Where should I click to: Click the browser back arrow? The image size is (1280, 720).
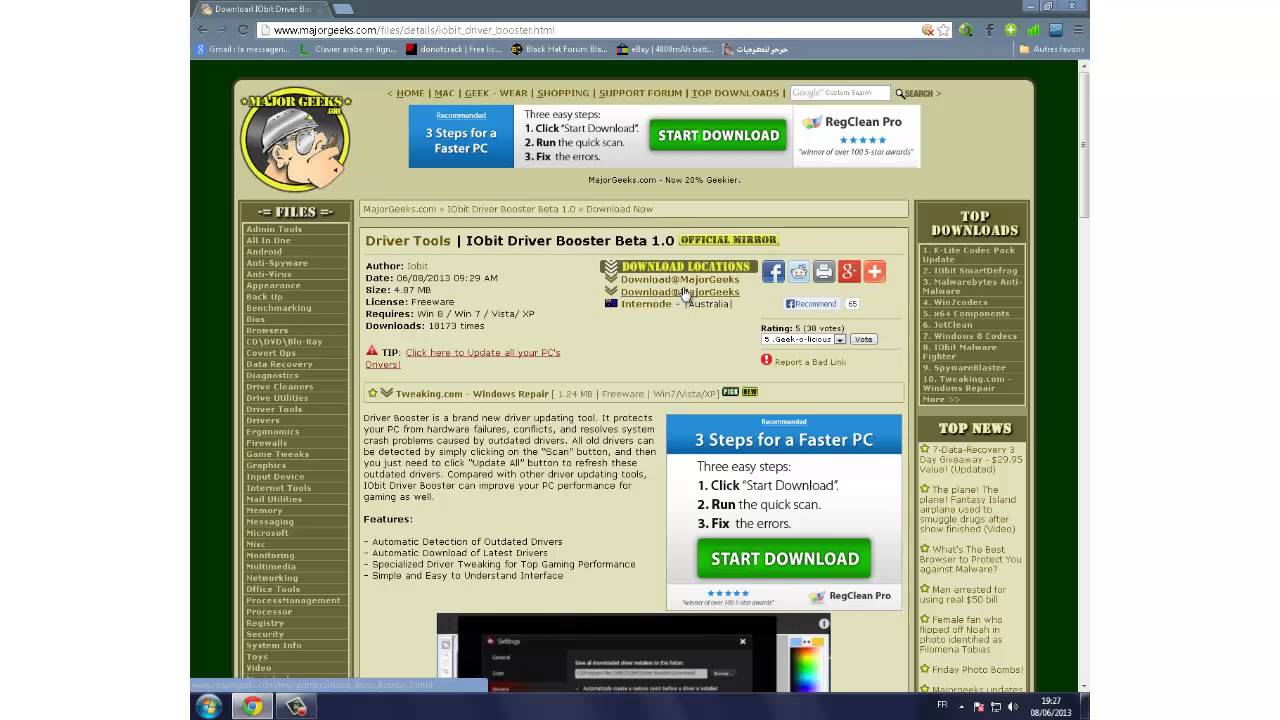203,30
